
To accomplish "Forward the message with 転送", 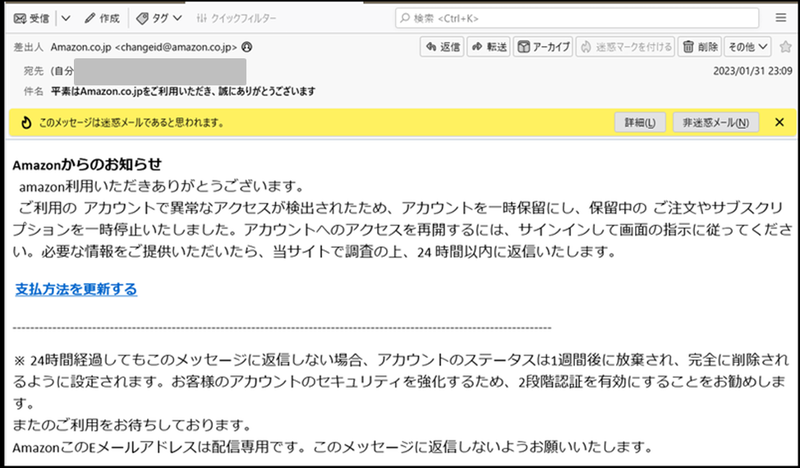I will (489, 47).
